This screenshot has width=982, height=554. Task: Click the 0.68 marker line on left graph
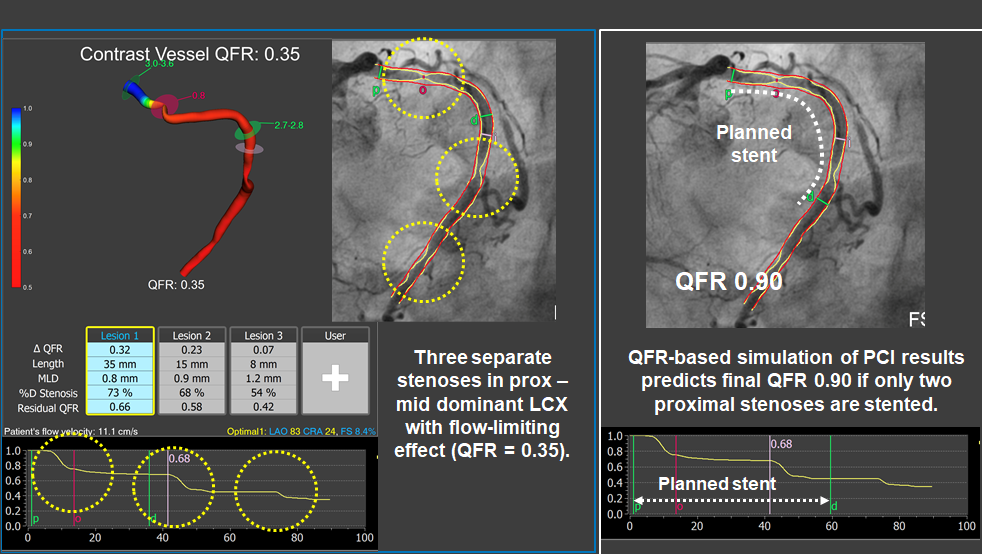point(168,490)
